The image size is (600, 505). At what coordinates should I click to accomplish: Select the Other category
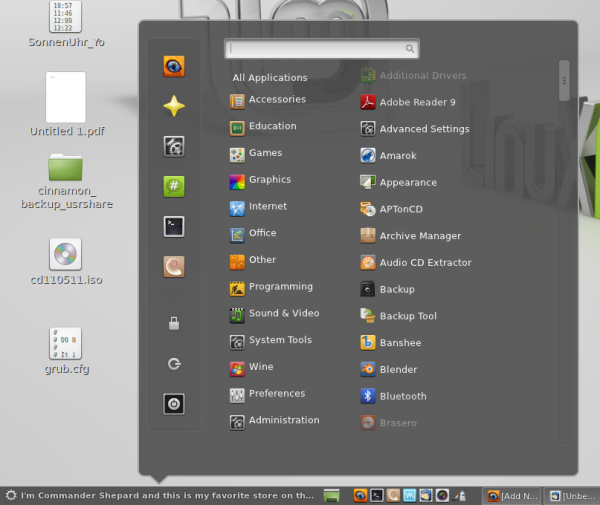[253, 261]
